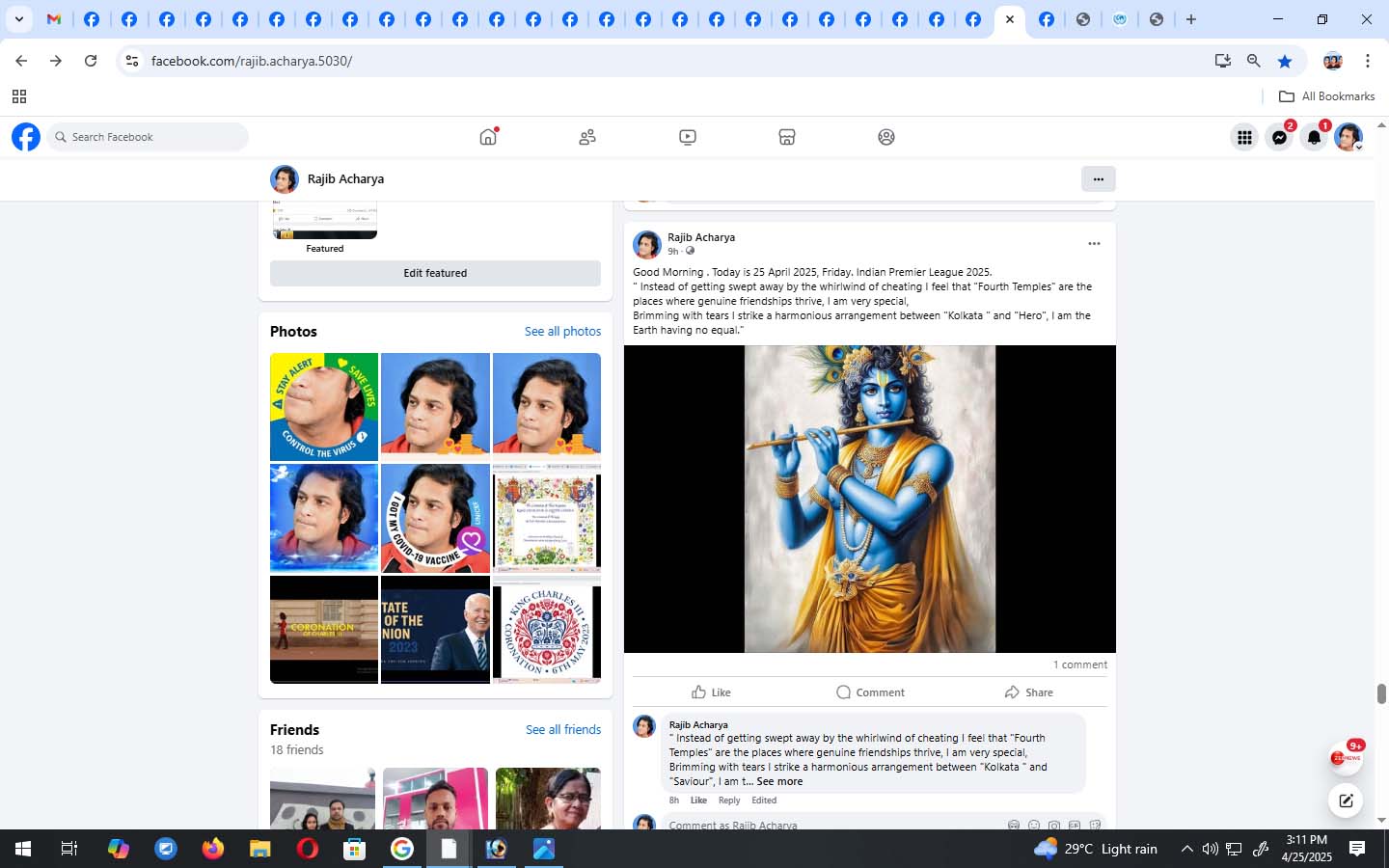Open the Coronation animation photo thumbnail
Screen dimensions: 1389x868
[324, 630]
